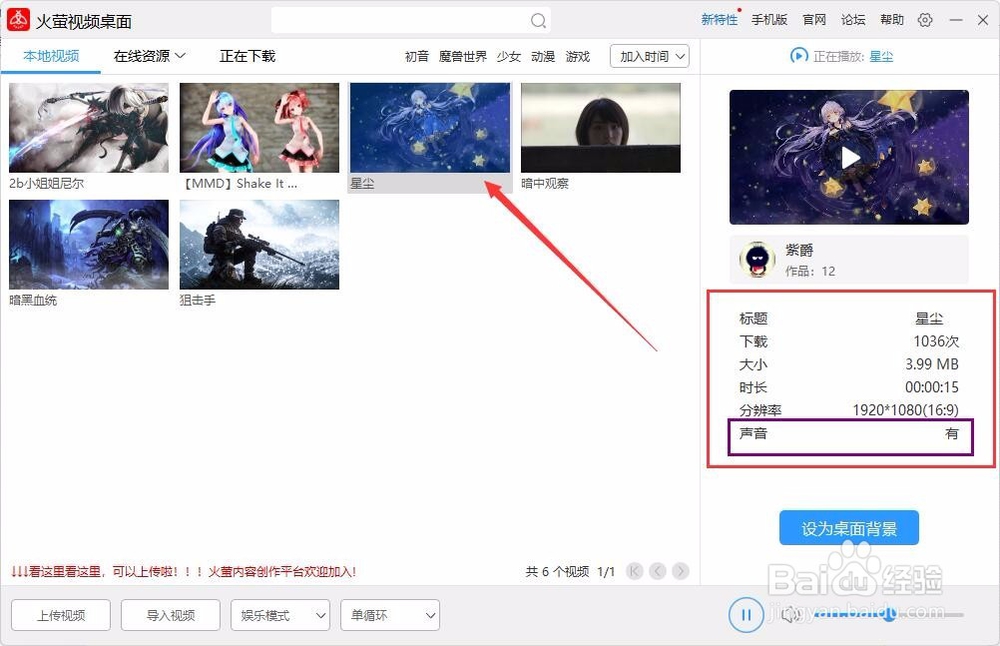Mute with the speaker volume icon
1000x646 pixels.
tap(791, 615)
